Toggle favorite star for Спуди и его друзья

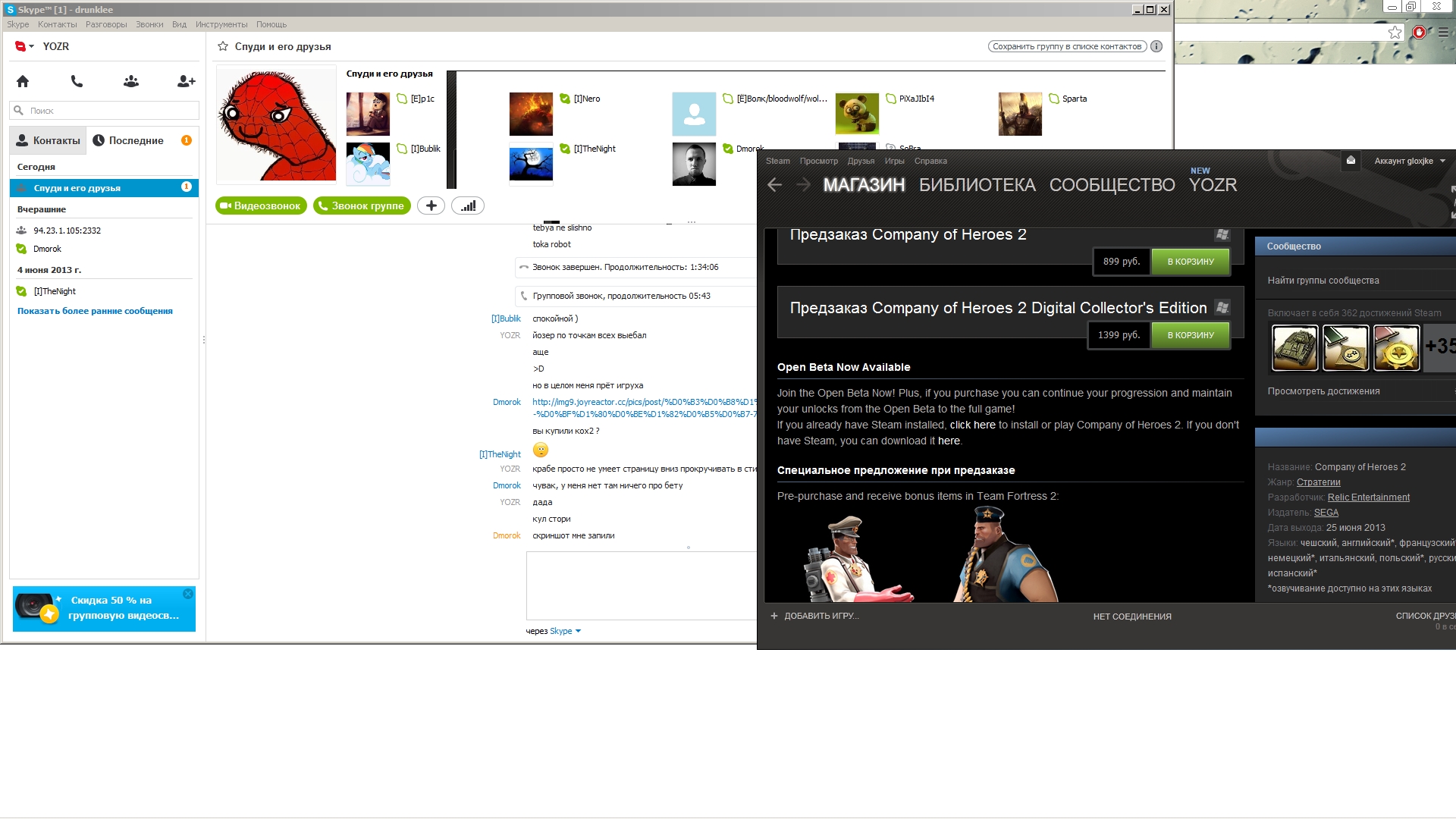tap(223, 46)
